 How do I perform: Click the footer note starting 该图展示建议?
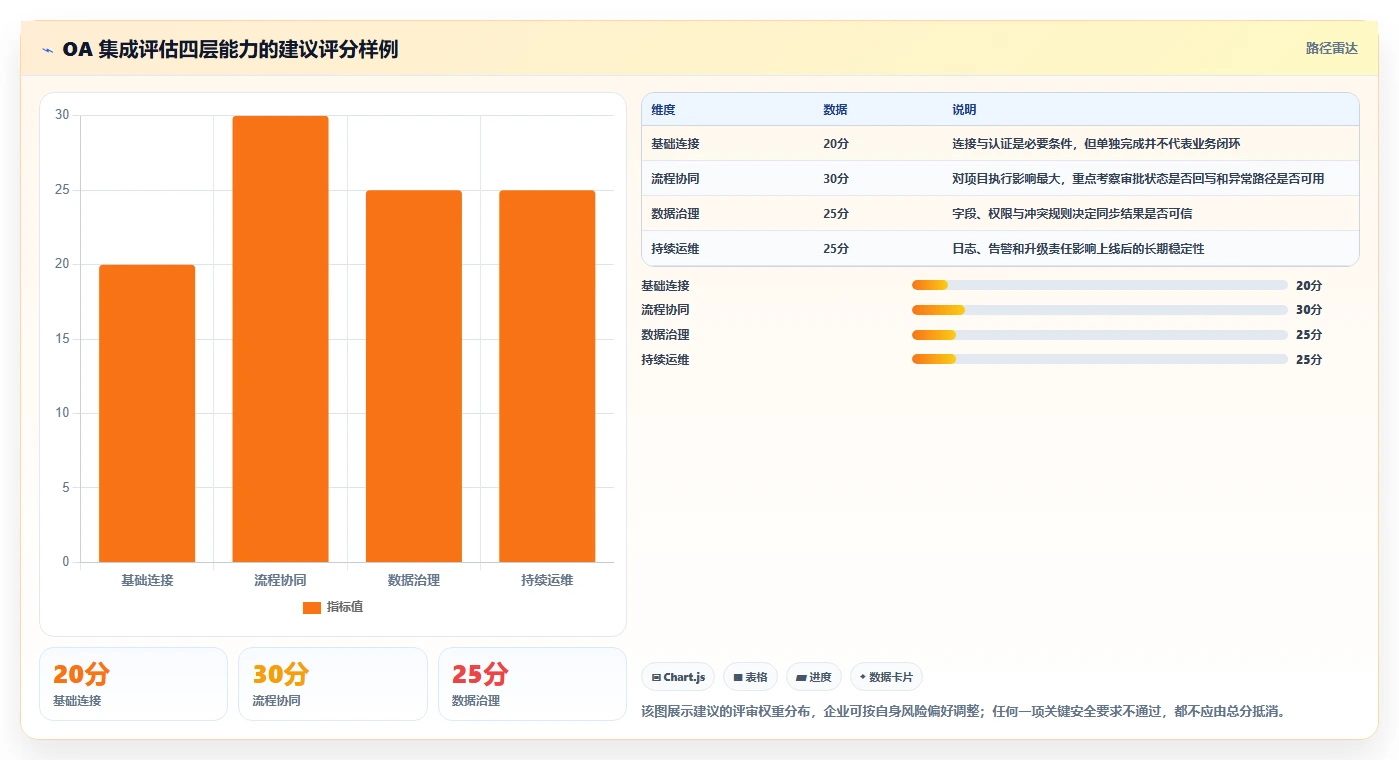click(962, 712)
